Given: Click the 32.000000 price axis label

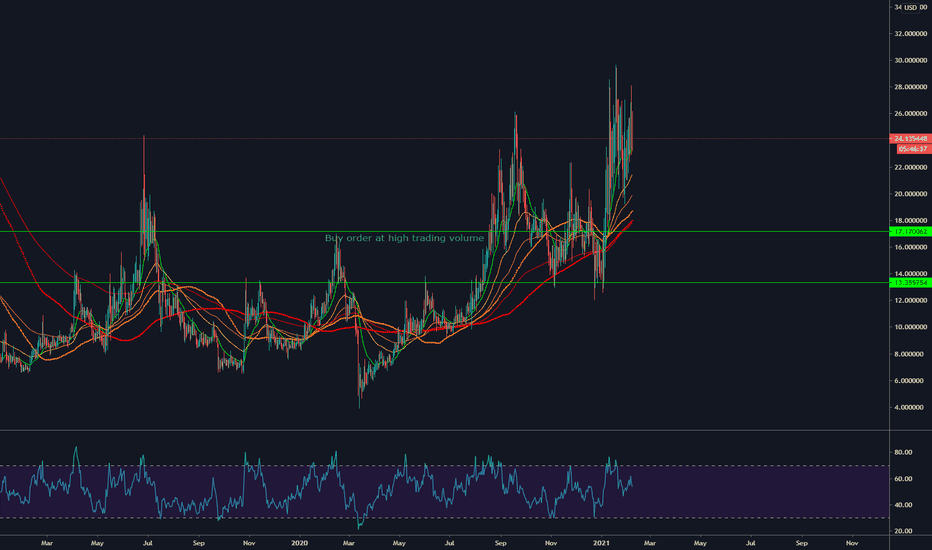Looking at the screenshot, I should [x=911, y=34].
